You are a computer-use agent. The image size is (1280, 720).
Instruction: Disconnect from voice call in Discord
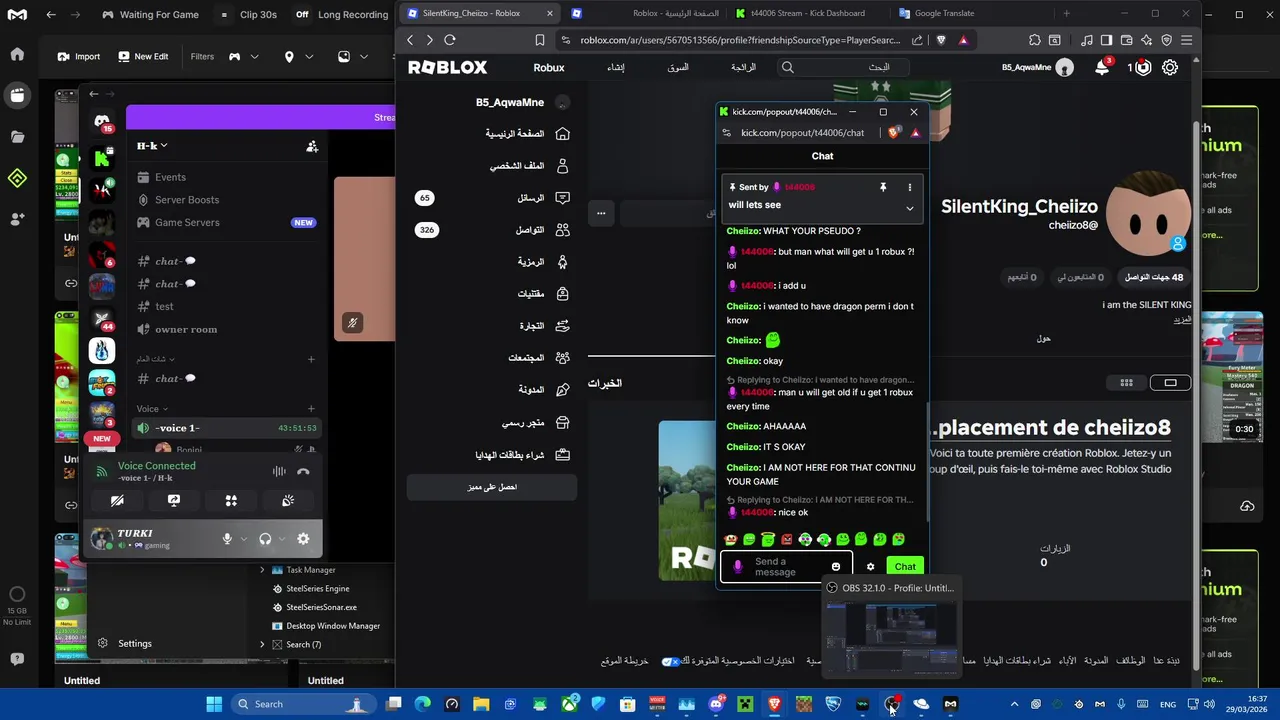[303, 472]
